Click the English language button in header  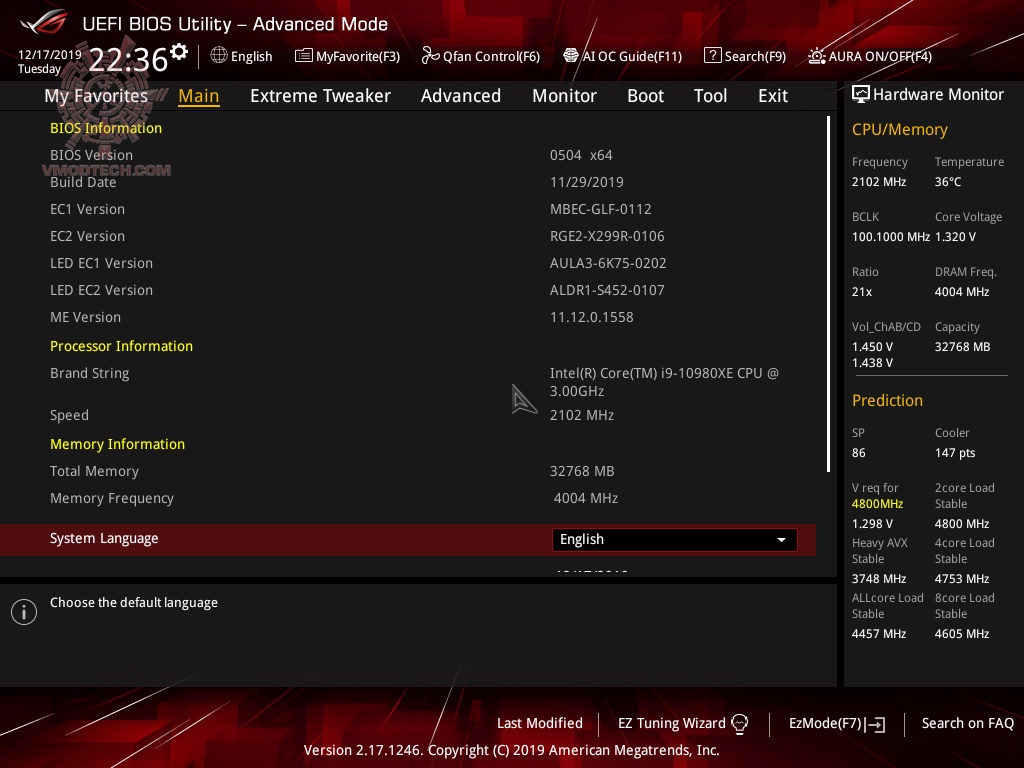coord(241,56)
